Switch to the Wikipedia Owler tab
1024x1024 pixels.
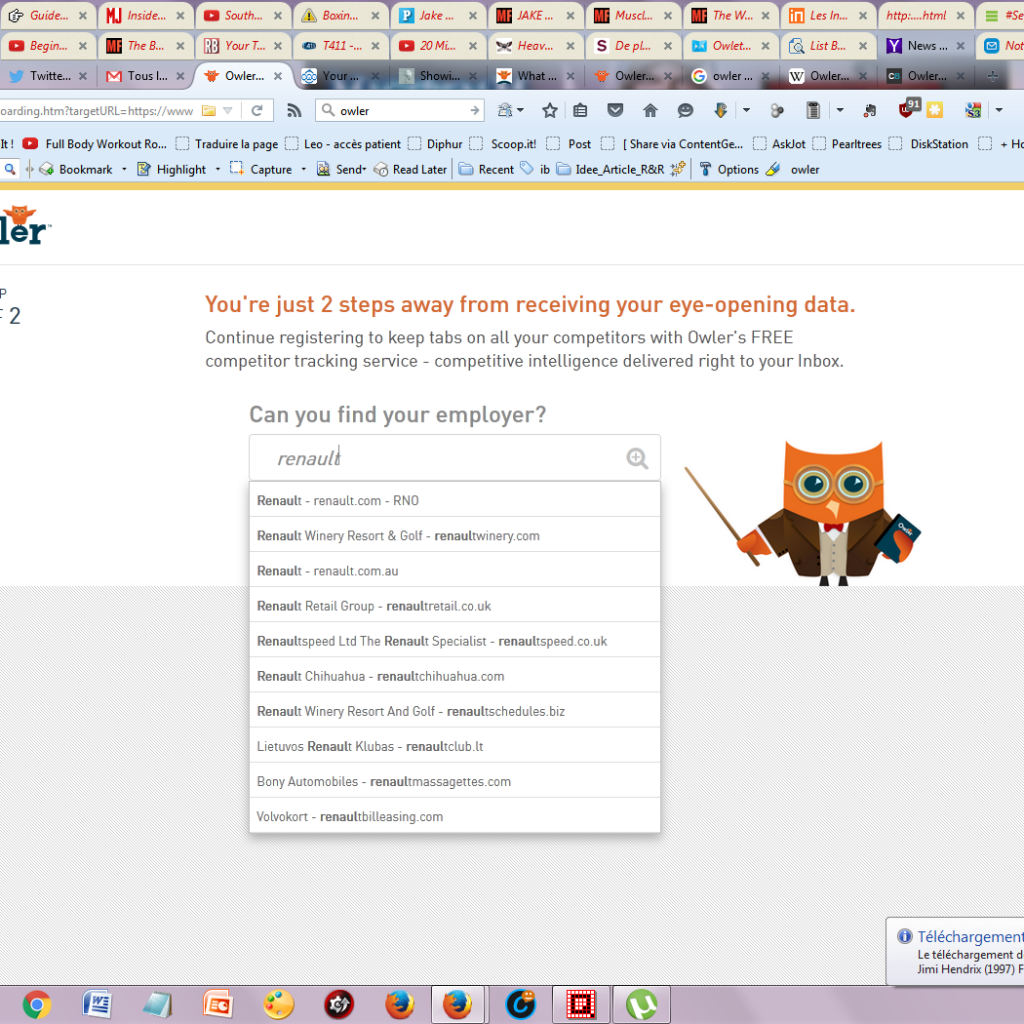[827, 76]
